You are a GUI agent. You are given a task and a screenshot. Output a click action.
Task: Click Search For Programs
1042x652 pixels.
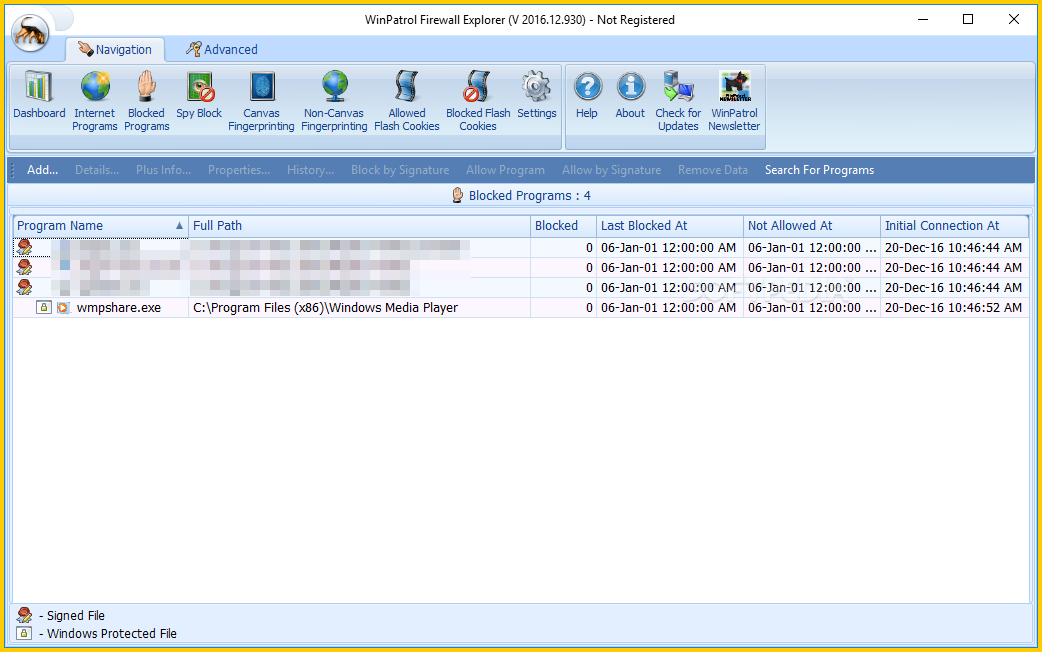click(x=819, y=170)
